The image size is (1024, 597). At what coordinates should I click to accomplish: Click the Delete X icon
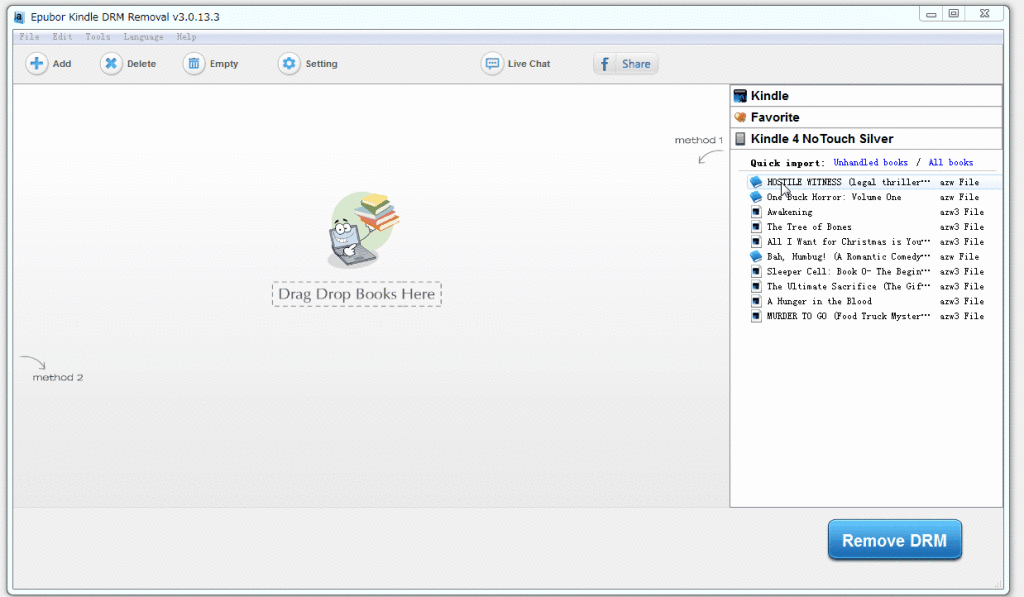click(x=111, y=63)
